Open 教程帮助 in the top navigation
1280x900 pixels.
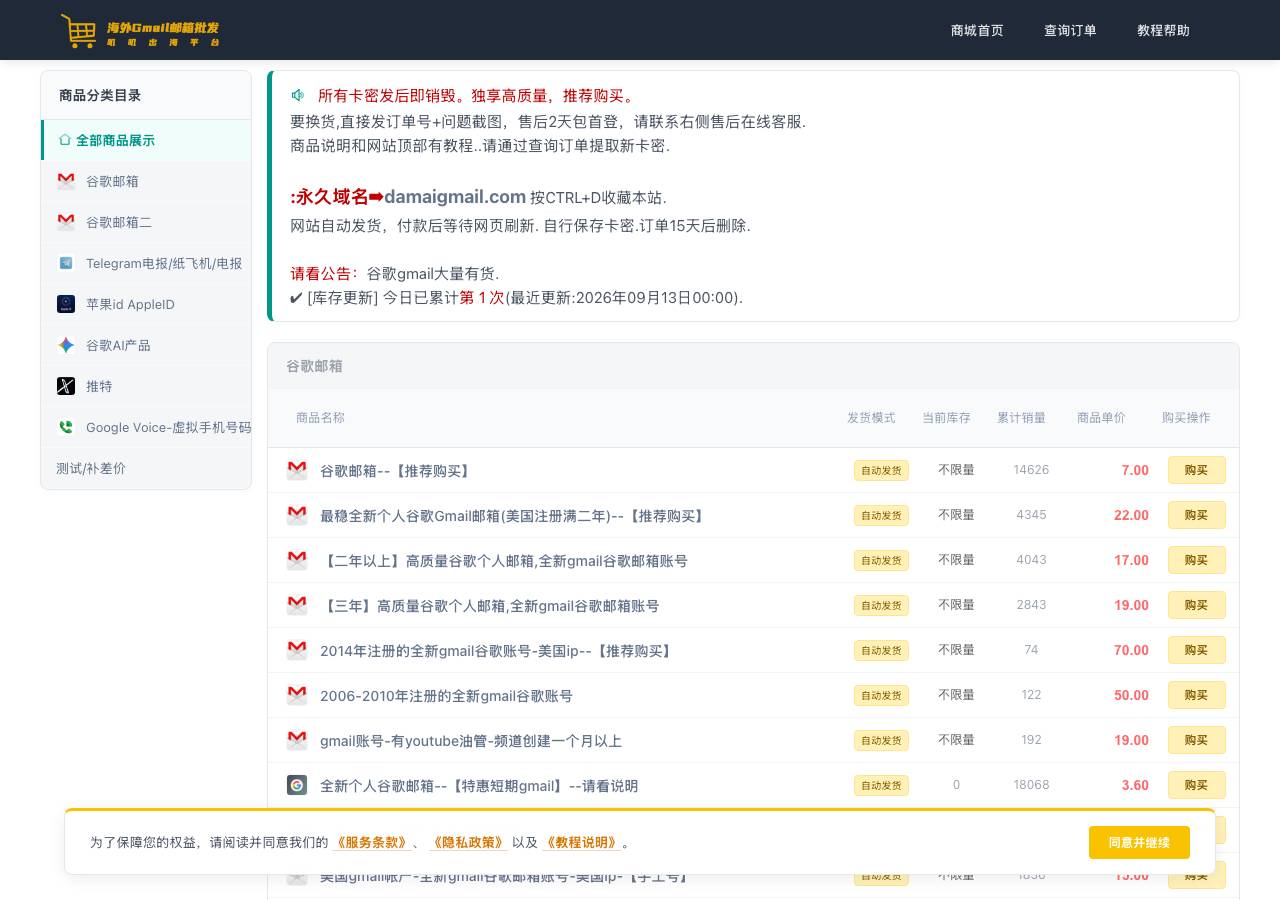pyautogui.click(x=1163, y=30)
